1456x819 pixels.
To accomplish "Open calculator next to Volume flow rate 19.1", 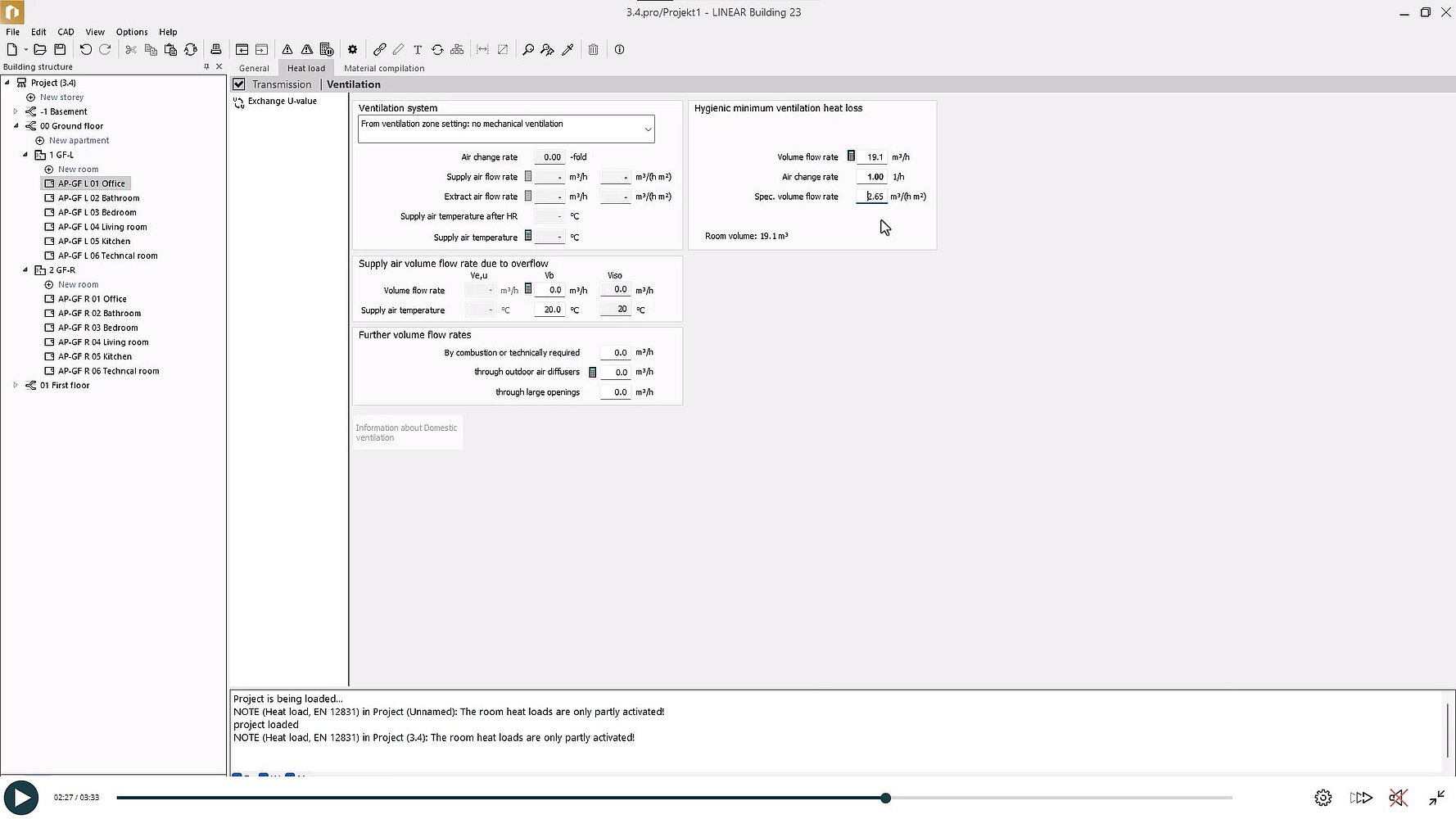I will [851, 156].
